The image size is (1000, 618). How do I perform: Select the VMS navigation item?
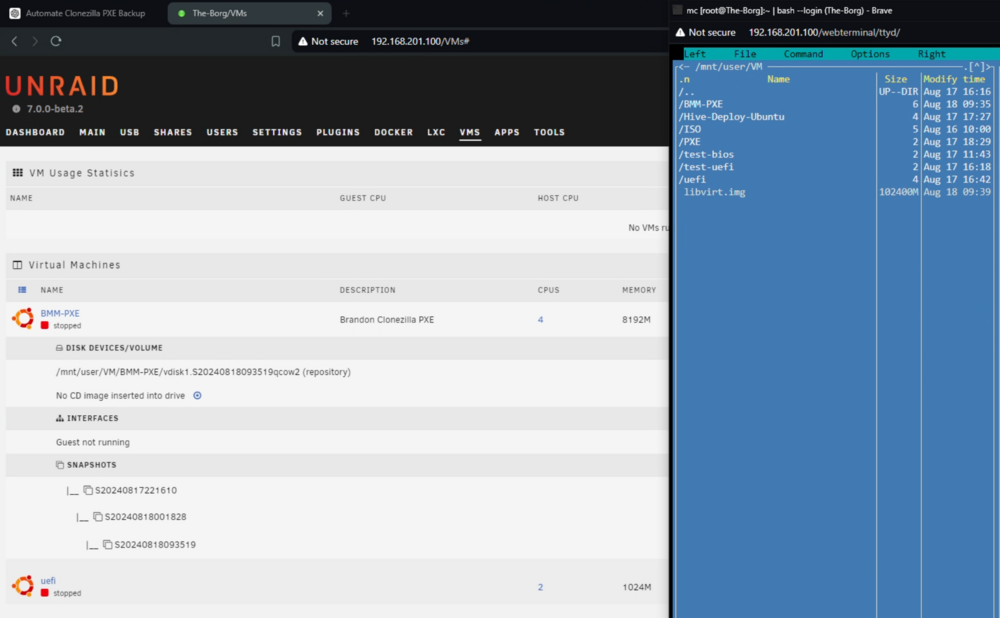pos(469,132)
